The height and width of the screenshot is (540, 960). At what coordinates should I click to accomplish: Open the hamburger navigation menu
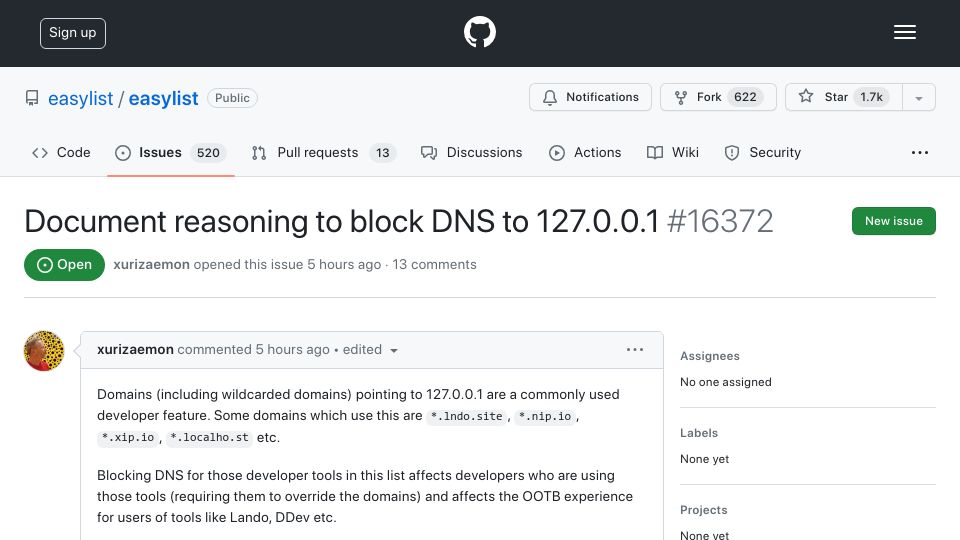[x=904, y=32]
